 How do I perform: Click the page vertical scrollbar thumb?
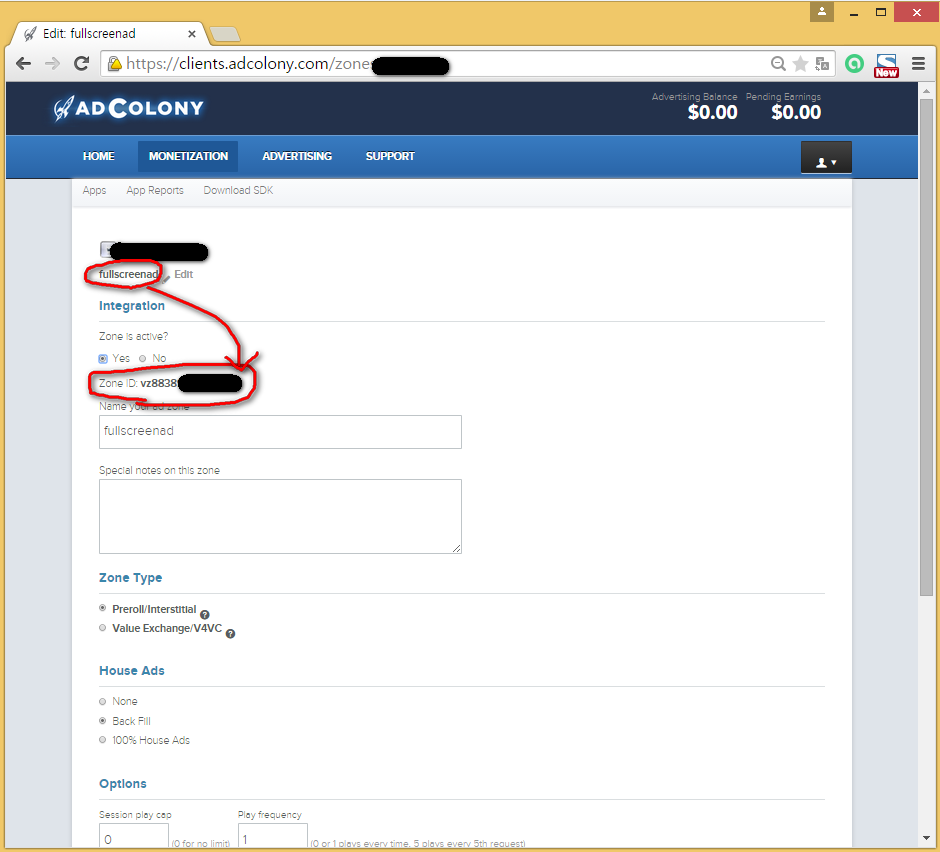point(926,348)
